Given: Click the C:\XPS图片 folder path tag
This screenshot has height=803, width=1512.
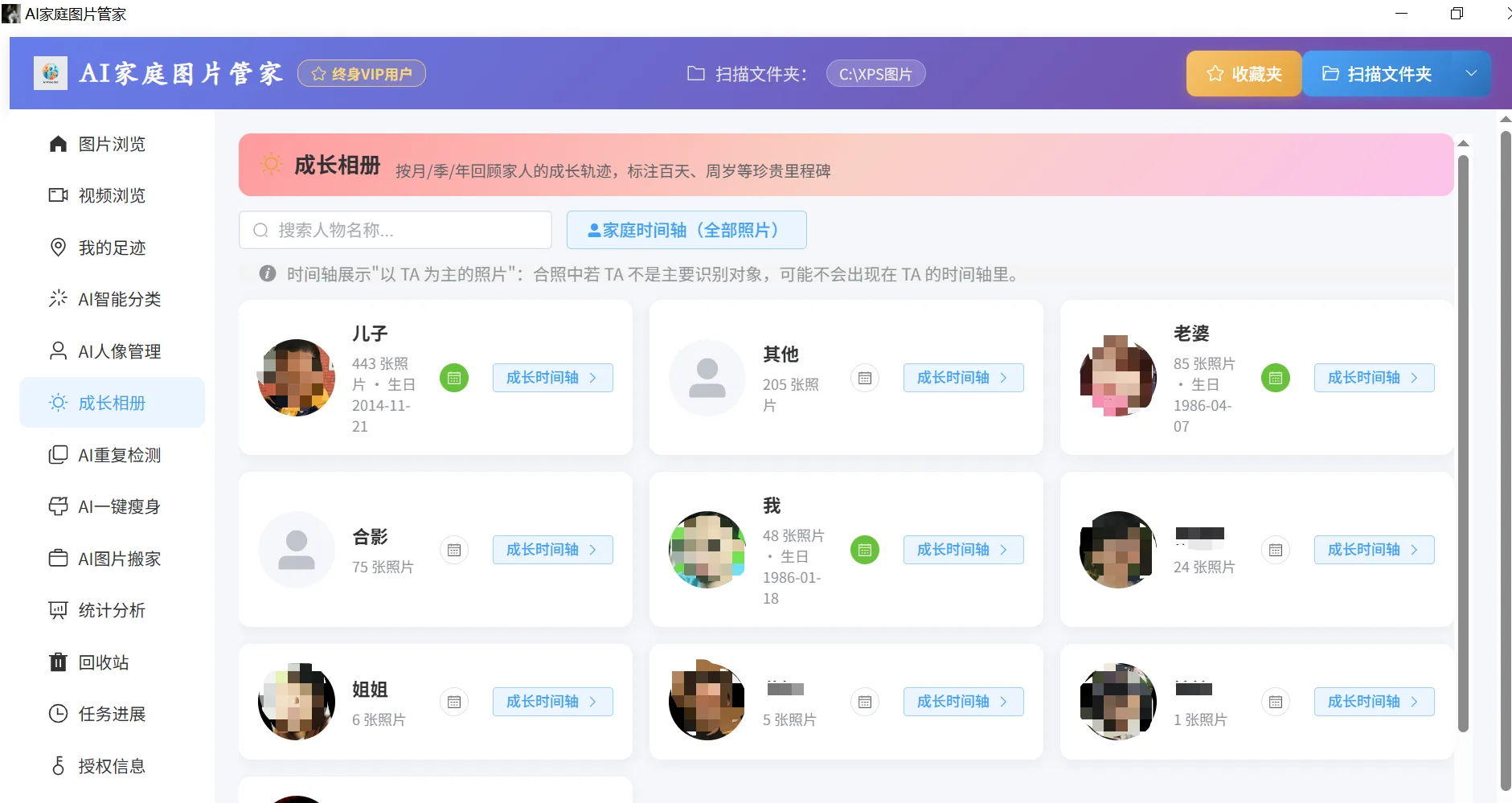Looking at the screenshot, I should [x=875, y=74].
